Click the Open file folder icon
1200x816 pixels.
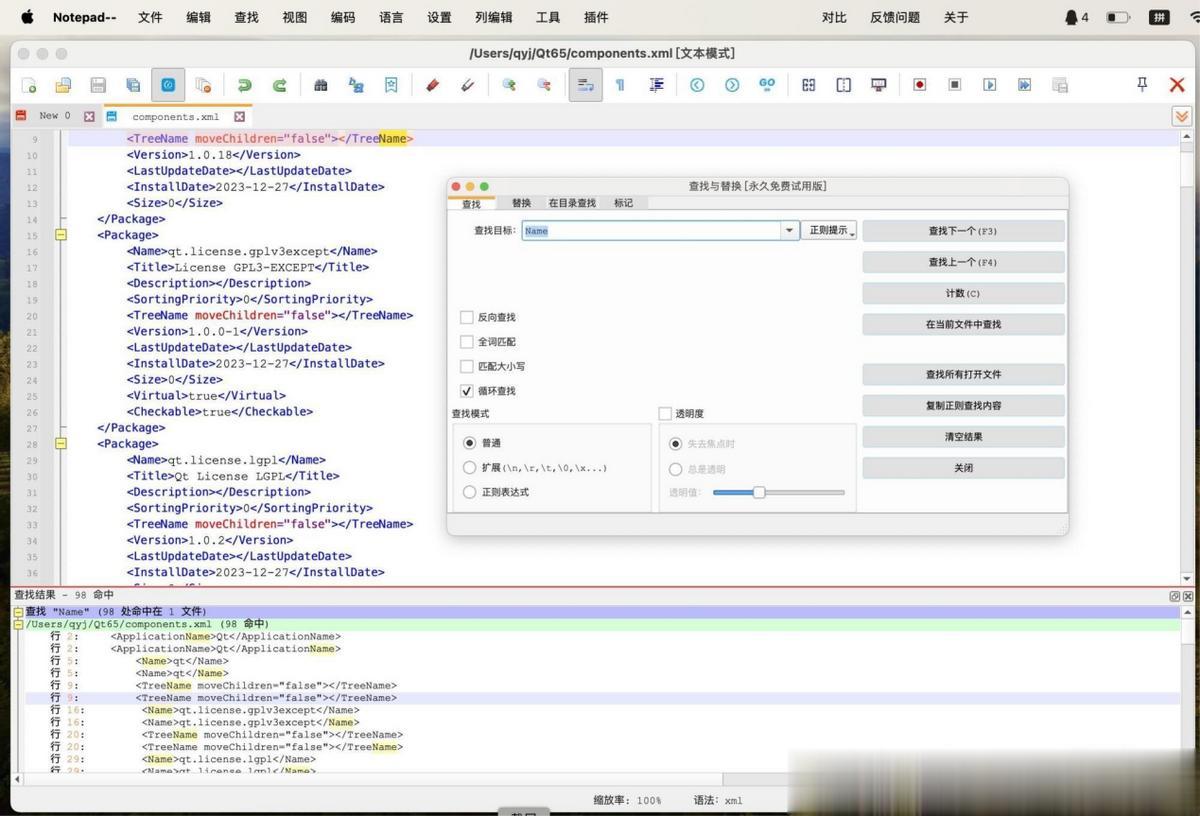tap(63, 85)
